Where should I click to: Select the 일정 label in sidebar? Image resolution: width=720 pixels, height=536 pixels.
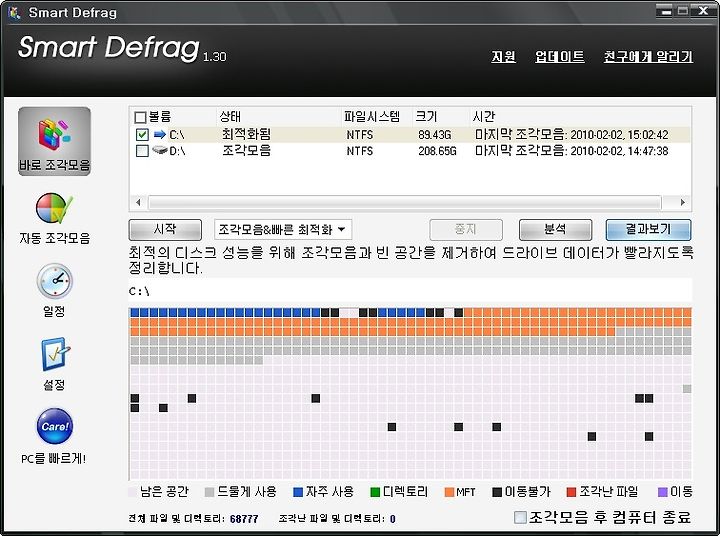54,311
